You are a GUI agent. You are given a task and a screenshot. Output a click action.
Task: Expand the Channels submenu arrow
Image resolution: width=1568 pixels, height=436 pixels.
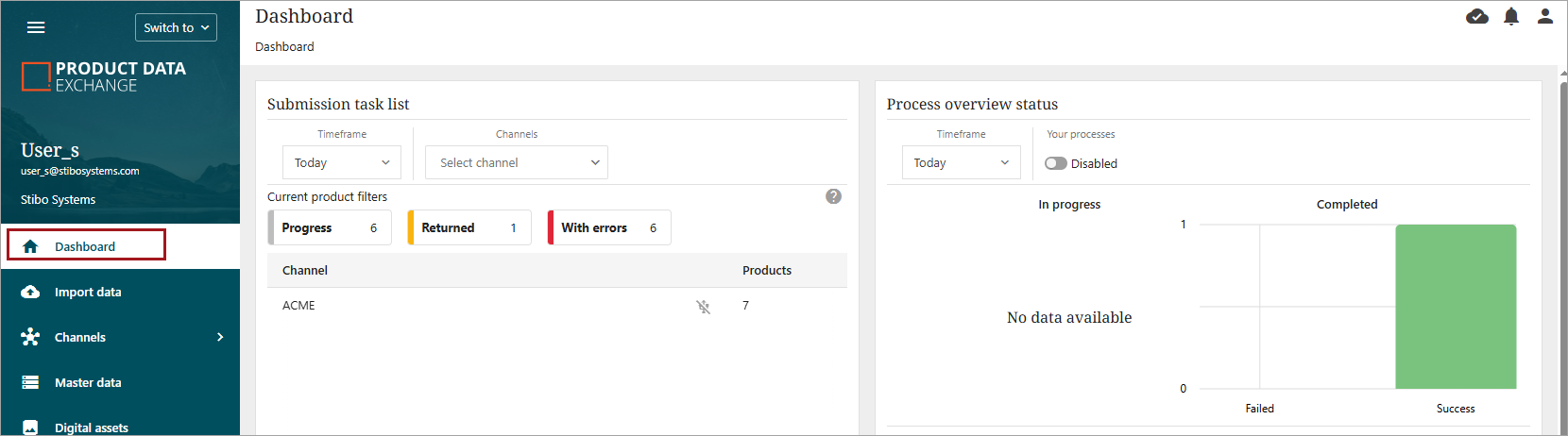(x=220, y=337)
